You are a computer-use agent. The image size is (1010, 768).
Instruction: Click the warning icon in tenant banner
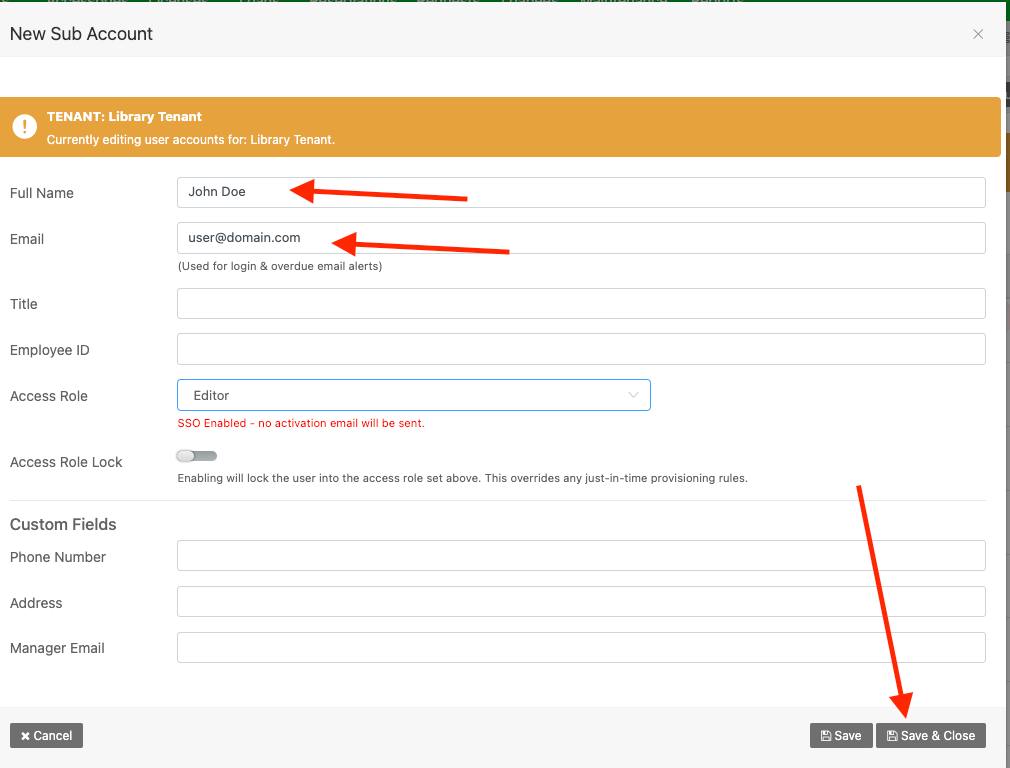24,127
